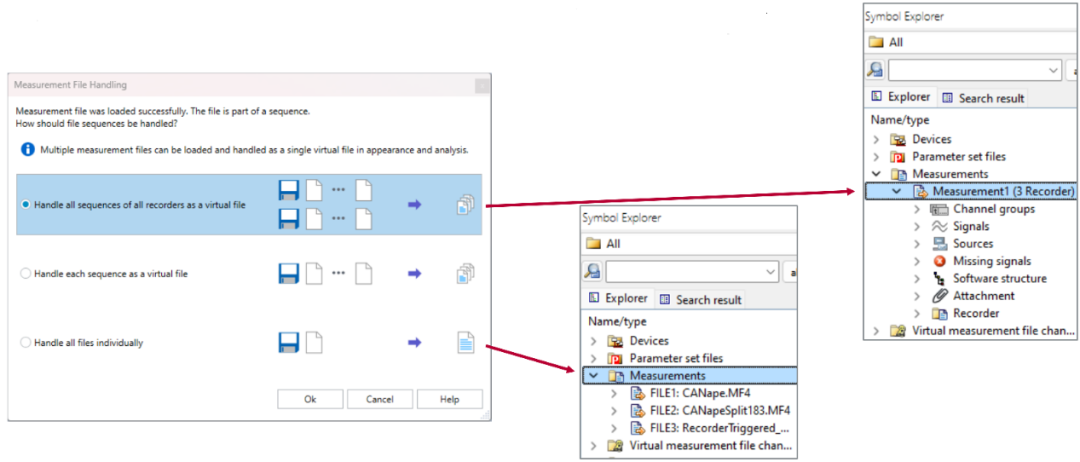Switch to Search result tab in lower Symbol Explorer
Viewport: 1080px width, 462px height.
(x=700, y=300)
